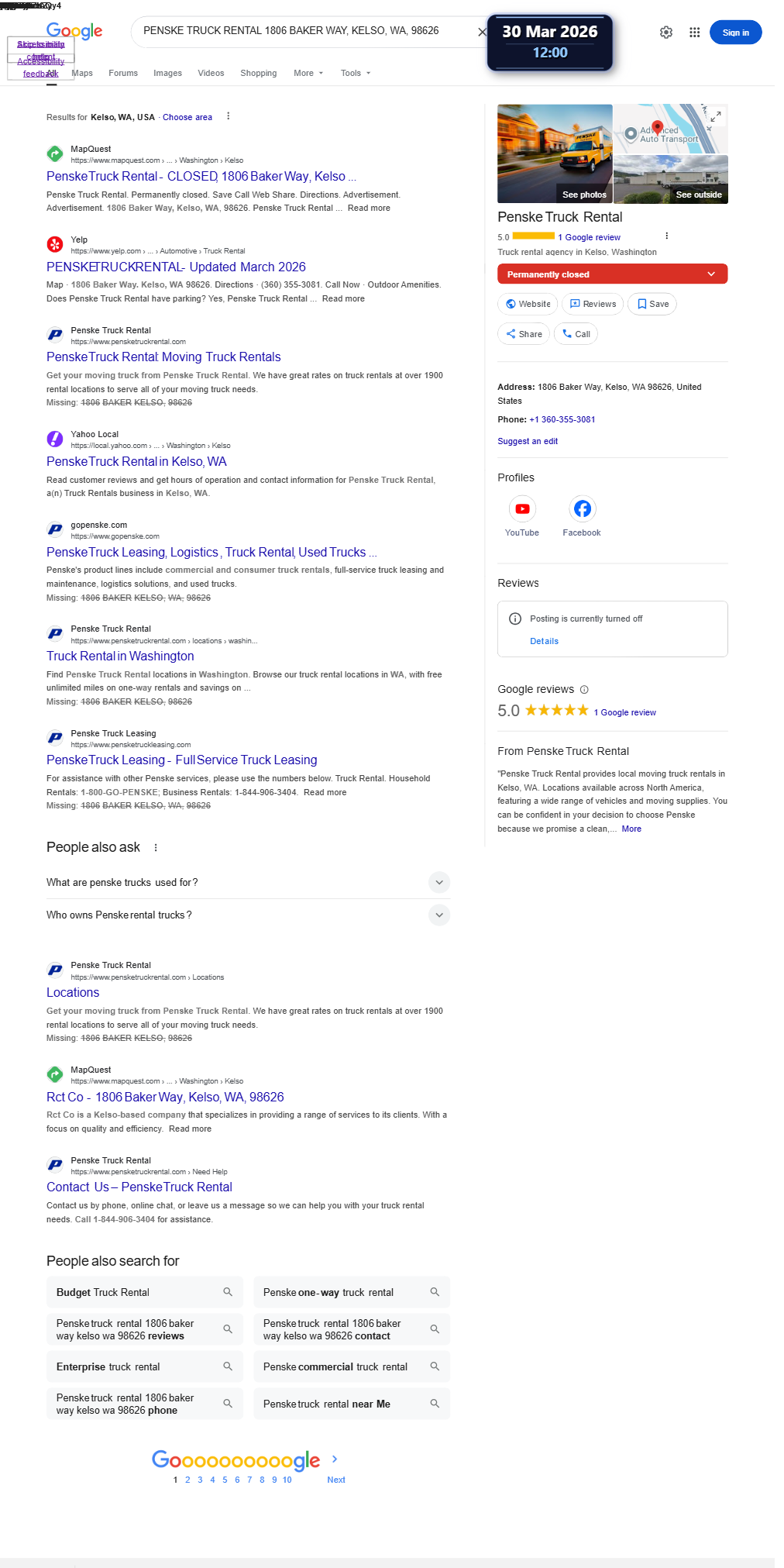Click the Sign in button
The height and width of the screenshot is (1568, 784).
tap(734, 33)
